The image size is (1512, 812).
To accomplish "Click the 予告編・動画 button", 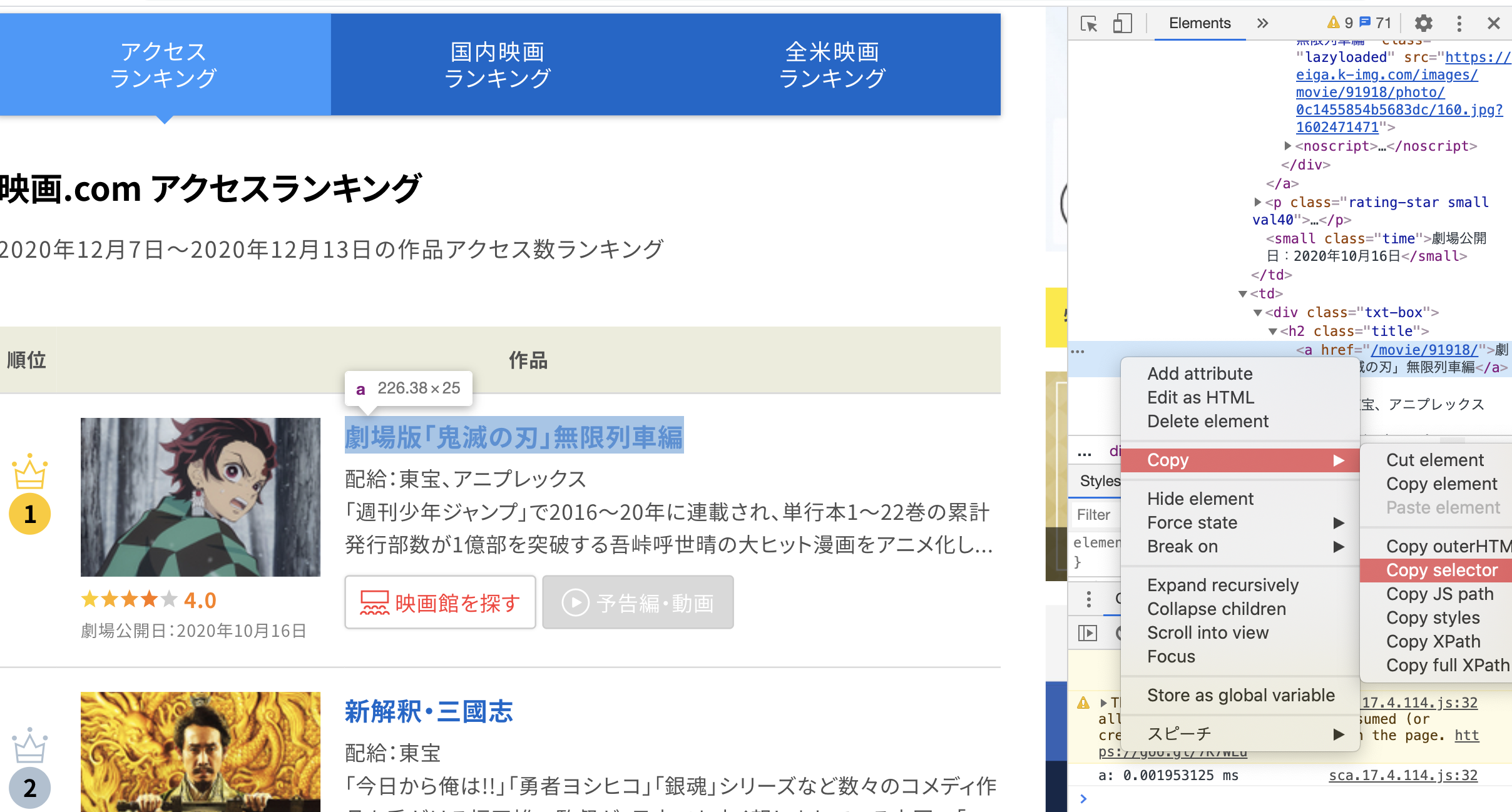I will (x=638, y=602).
